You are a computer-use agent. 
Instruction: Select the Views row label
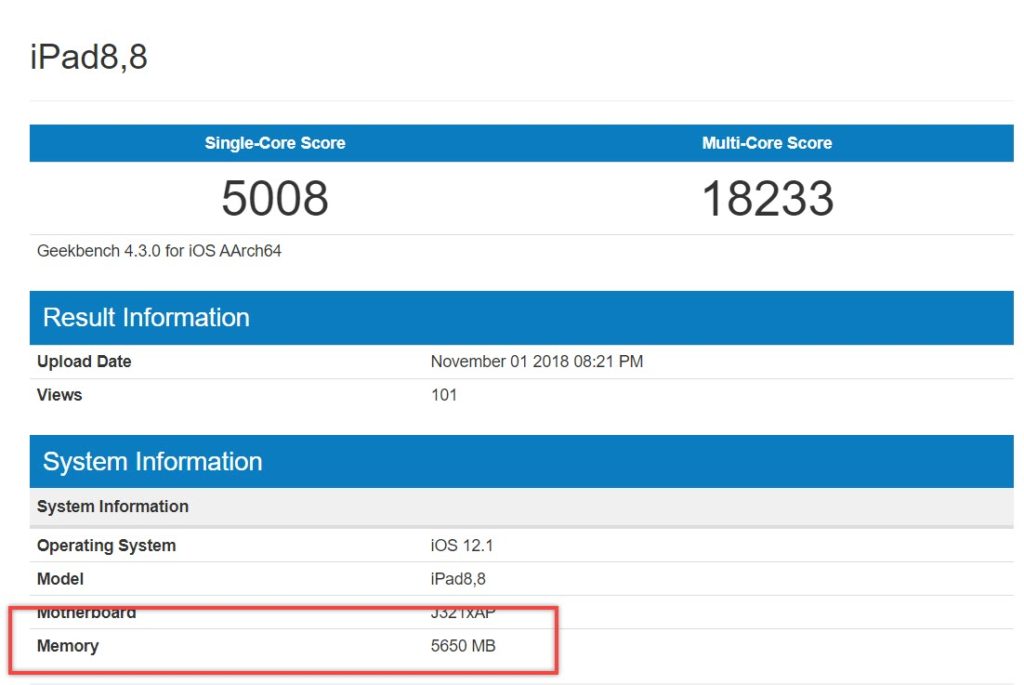[x=59, y=395]
